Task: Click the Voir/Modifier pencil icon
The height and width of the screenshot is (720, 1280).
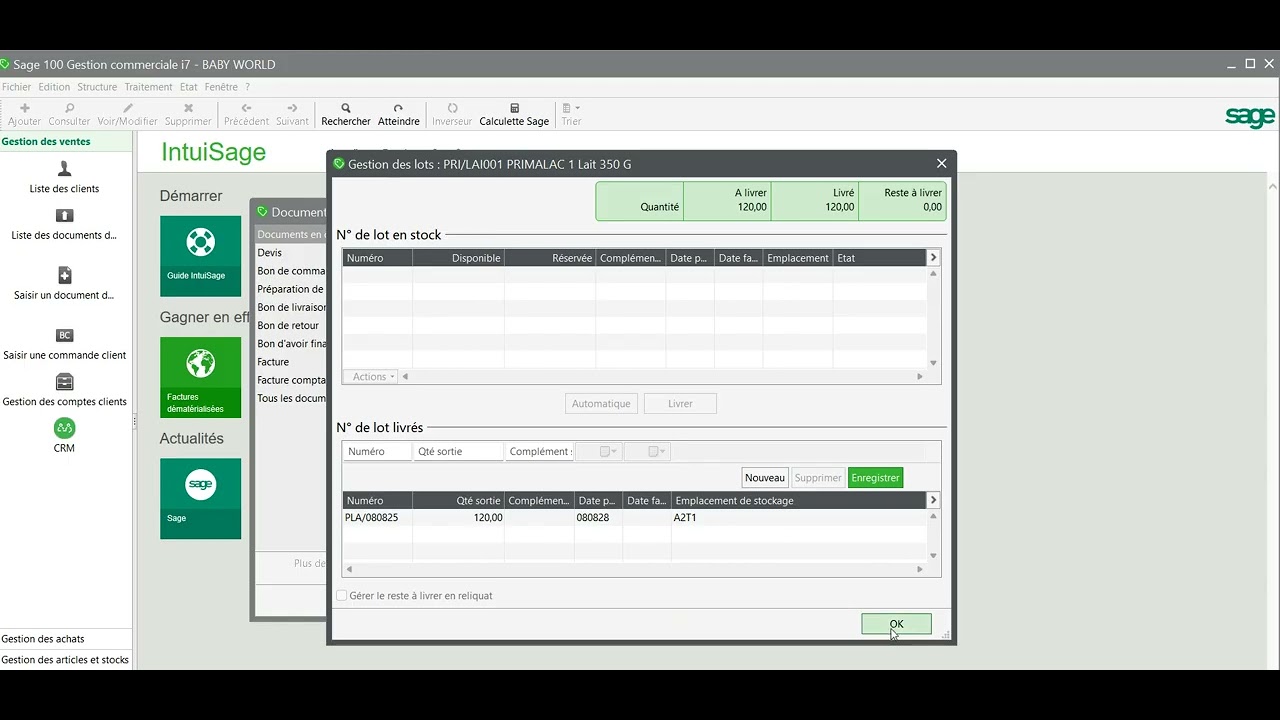Action: [x=127, y=108]
